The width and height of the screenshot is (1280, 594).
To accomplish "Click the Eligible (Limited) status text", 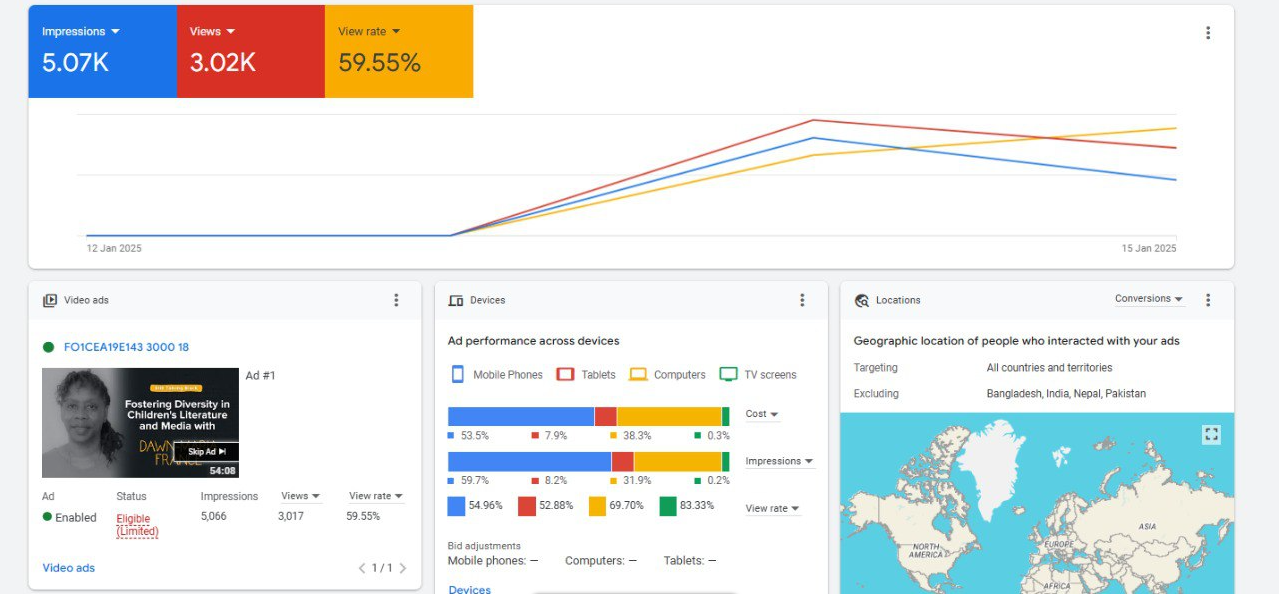I will pyautogui.click(x=137, y=525).
